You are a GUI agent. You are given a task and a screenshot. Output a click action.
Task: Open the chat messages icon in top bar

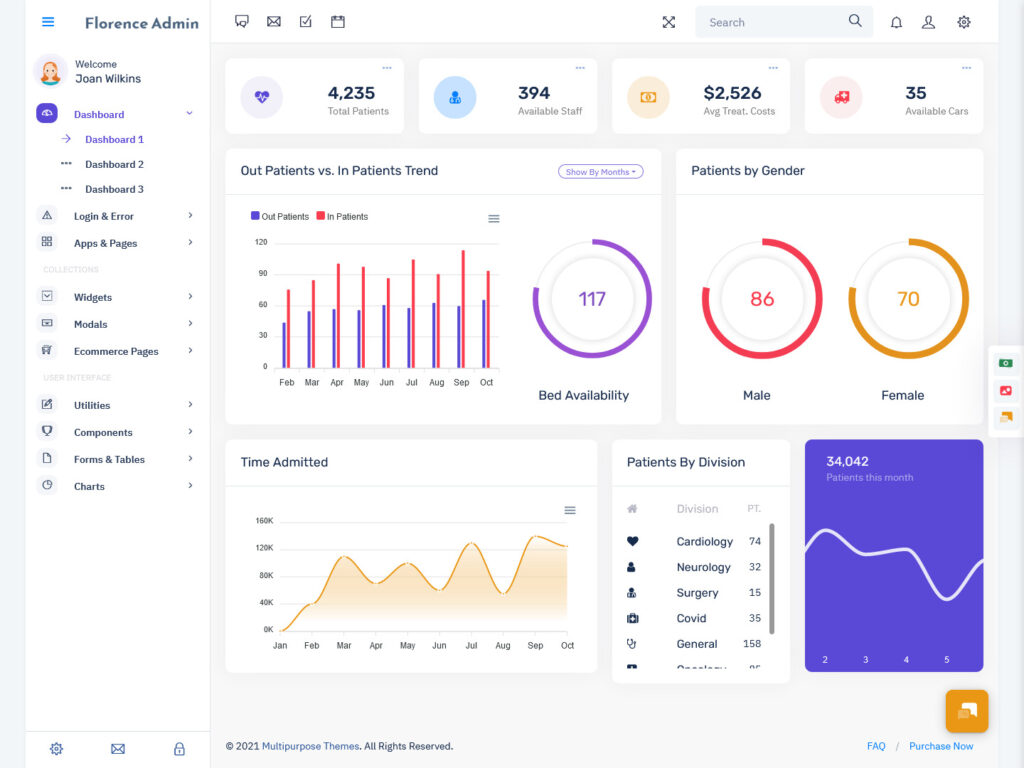click(242, 22)
